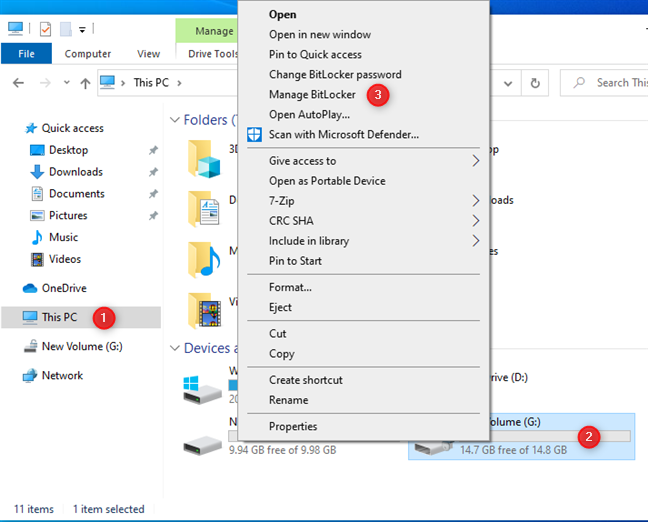
Task: Click the Forward navigation arrow
Action: pyautogui.click(x=45, y=83)
